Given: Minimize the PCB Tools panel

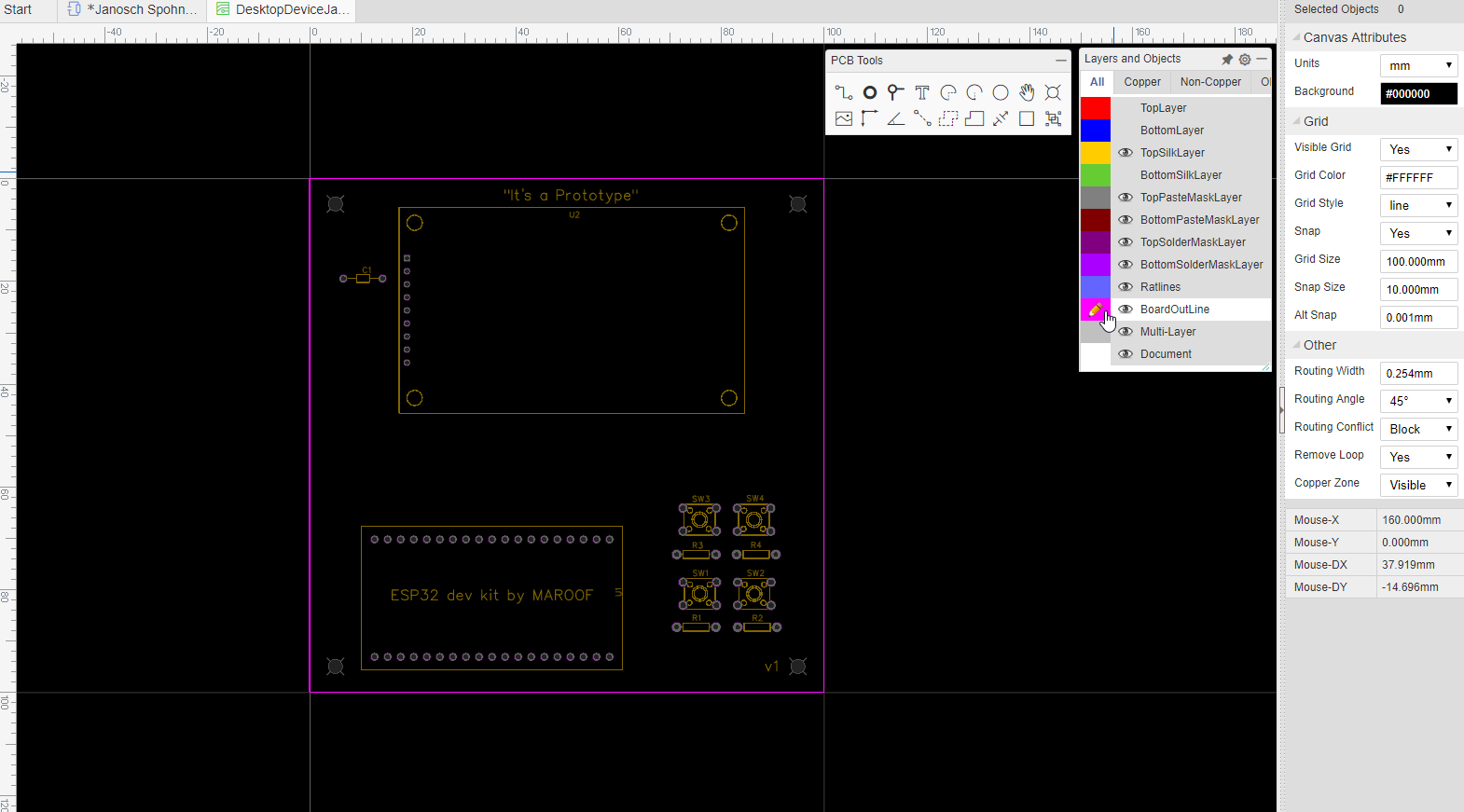Looking at the screenshot, I should (1061, 61).
